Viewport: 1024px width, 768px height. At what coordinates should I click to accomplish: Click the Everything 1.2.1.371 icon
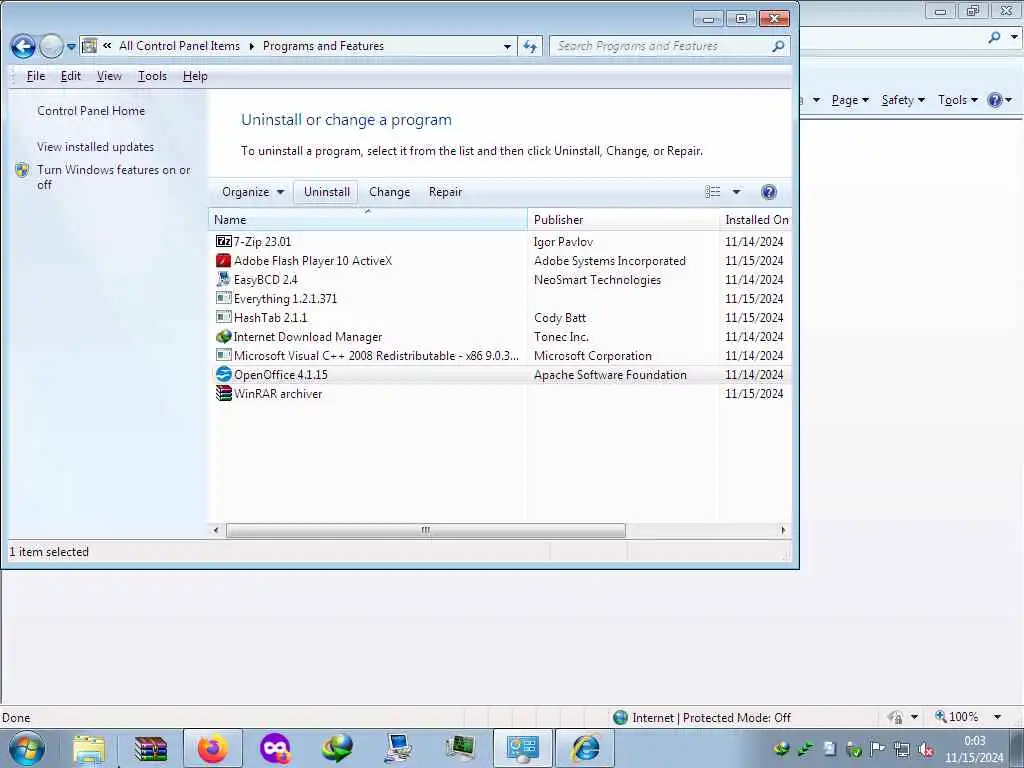pyautogui.click(x=223, y=298)
